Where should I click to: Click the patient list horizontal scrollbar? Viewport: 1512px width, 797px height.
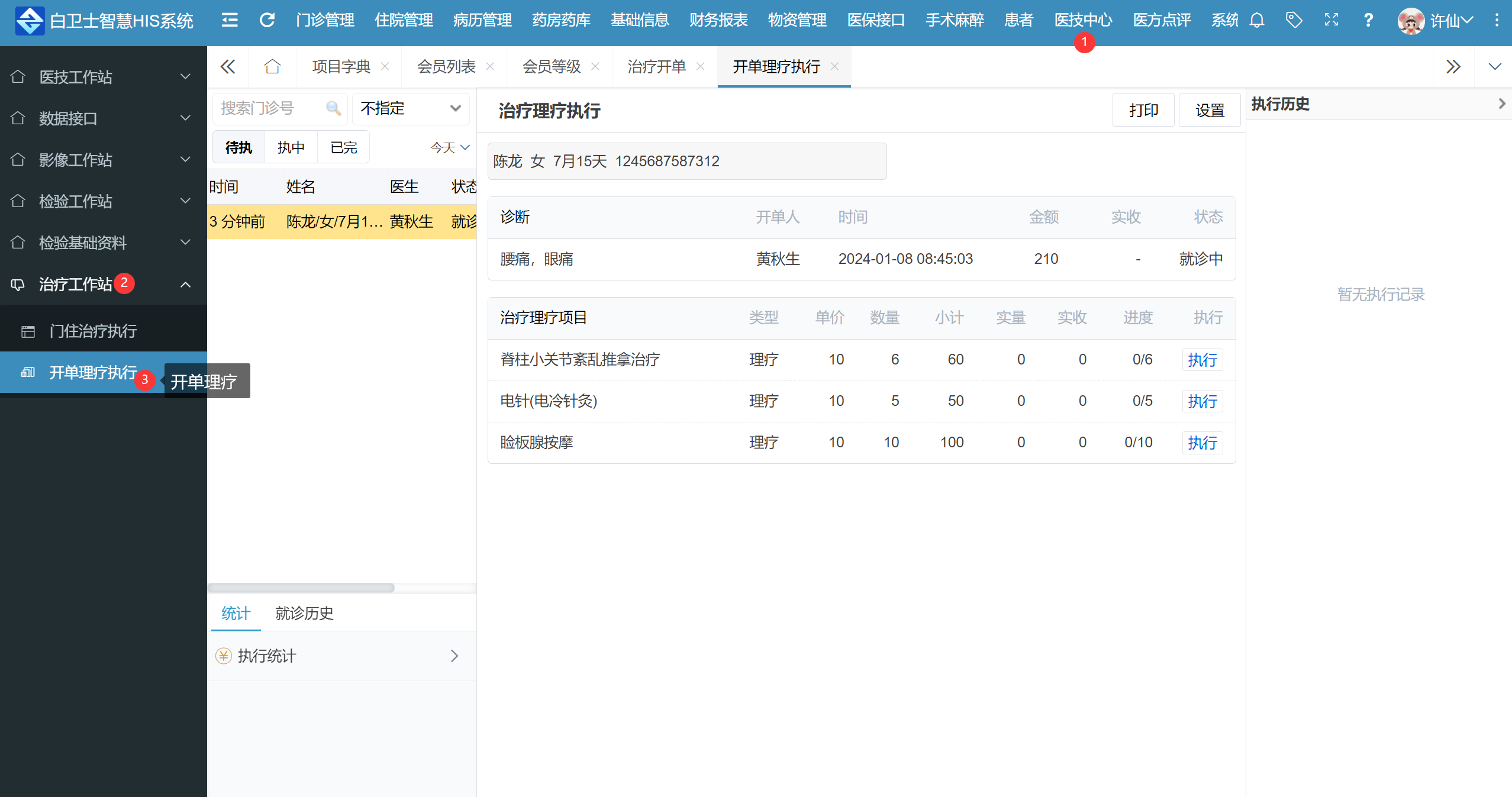point(301,588)
